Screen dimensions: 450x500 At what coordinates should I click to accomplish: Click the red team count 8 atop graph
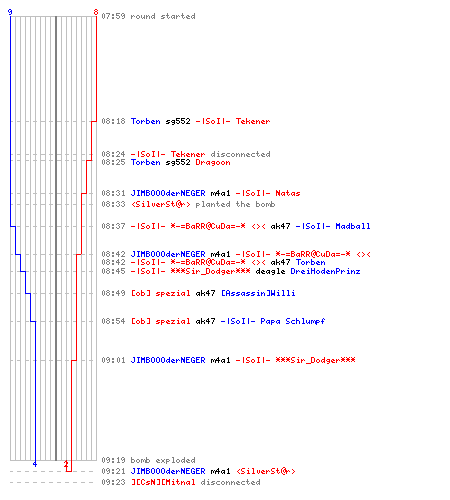(96, 12)
